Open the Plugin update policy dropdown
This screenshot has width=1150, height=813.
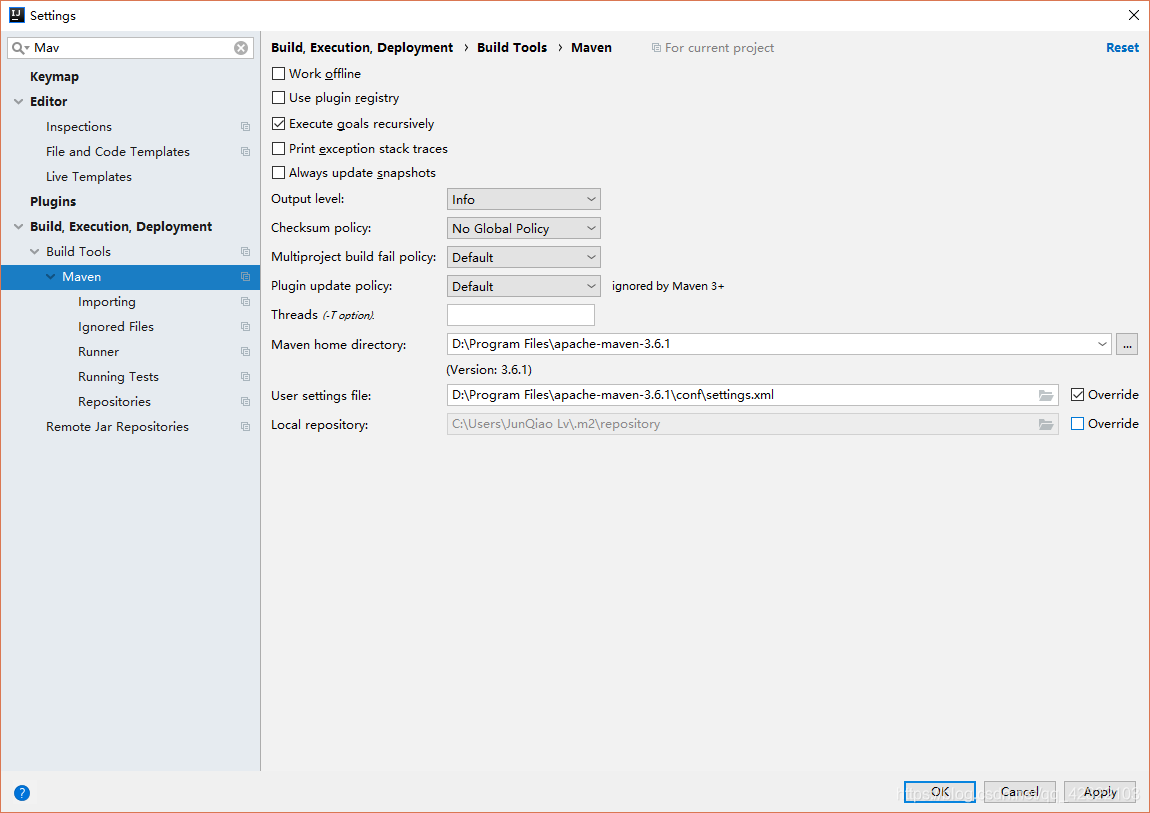[524, 286]
